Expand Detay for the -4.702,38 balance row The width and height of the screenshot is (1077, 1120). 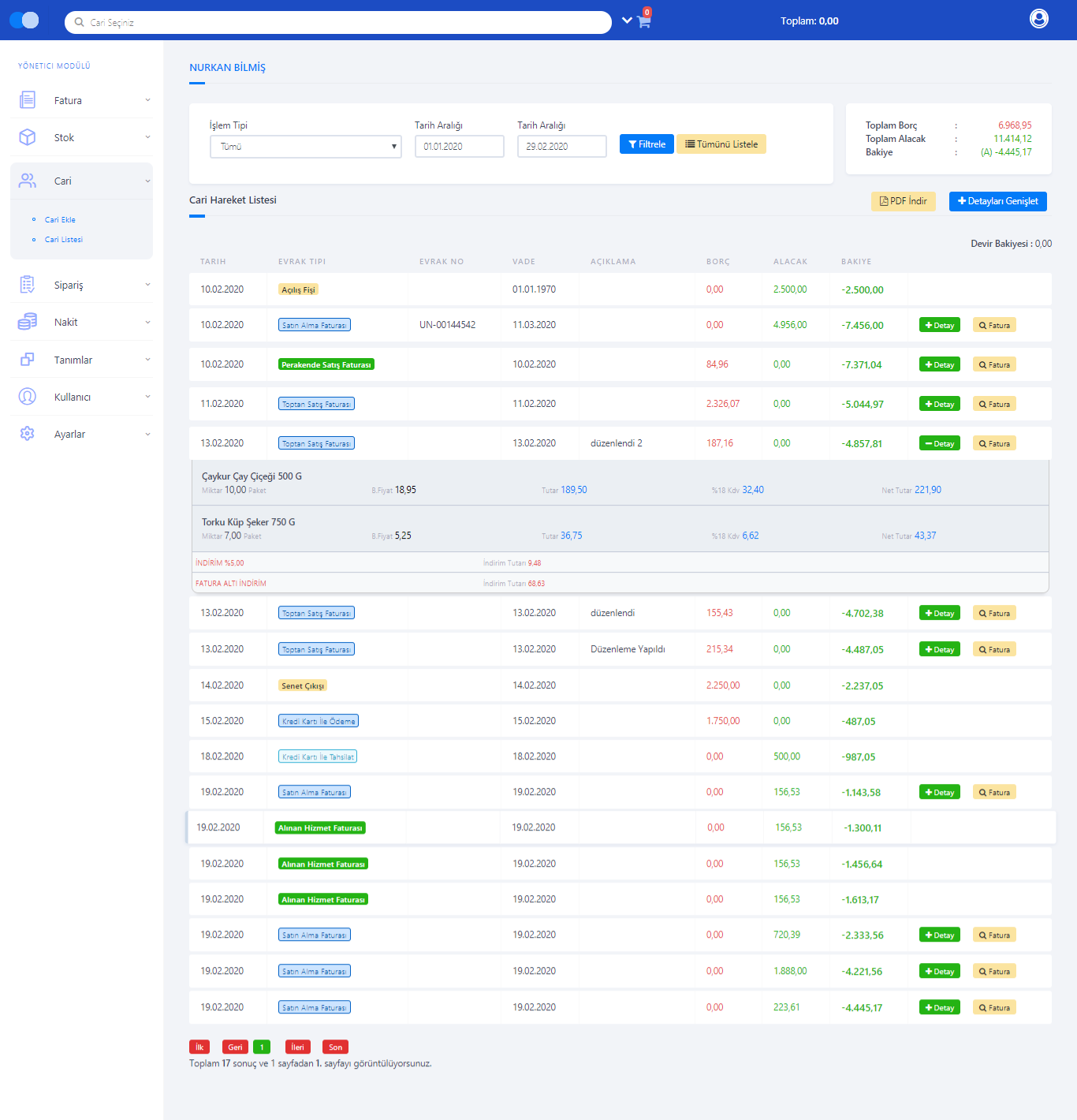click(940, 613)
